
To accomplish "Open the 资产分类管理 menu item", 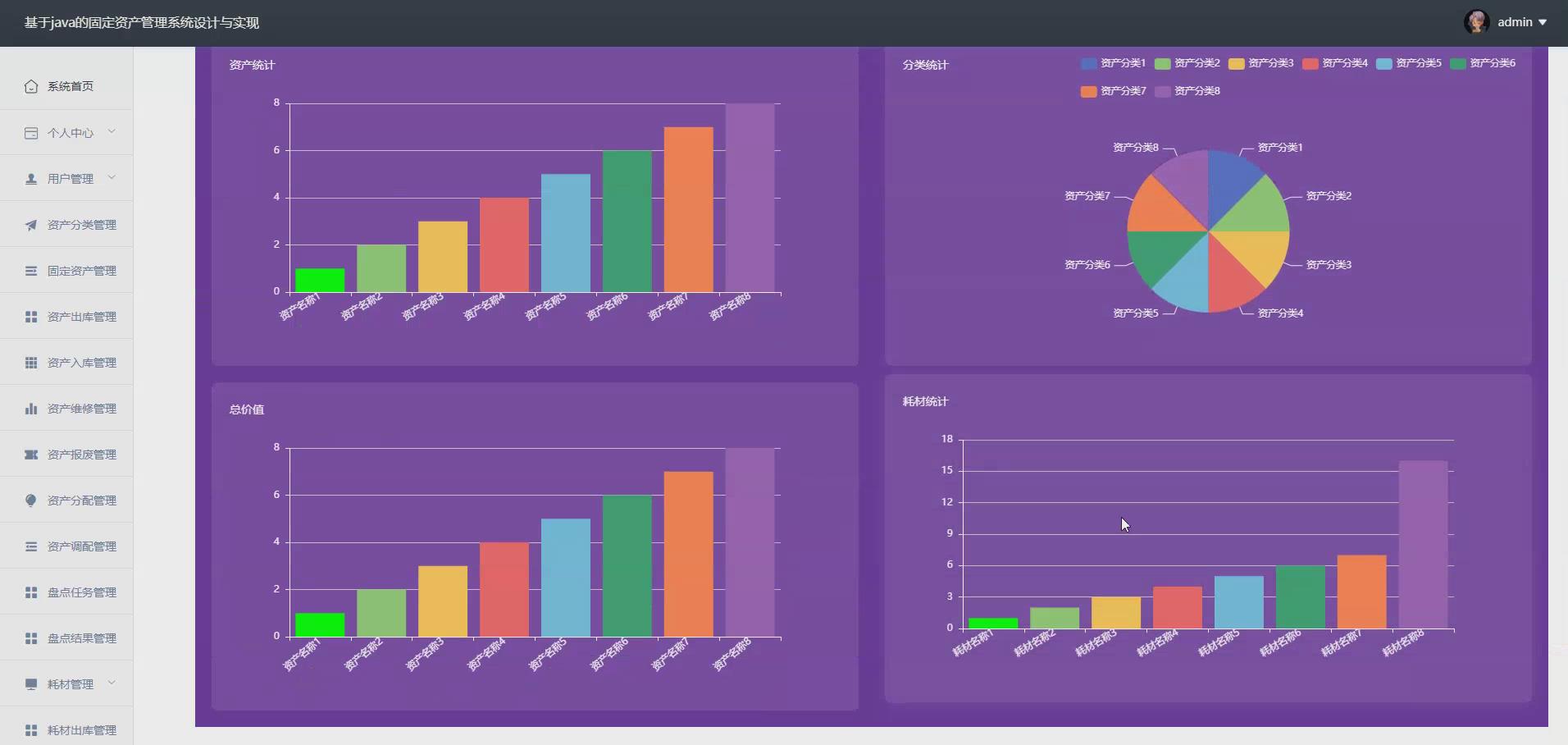I will pyautogui.click(x=66, y=225).
